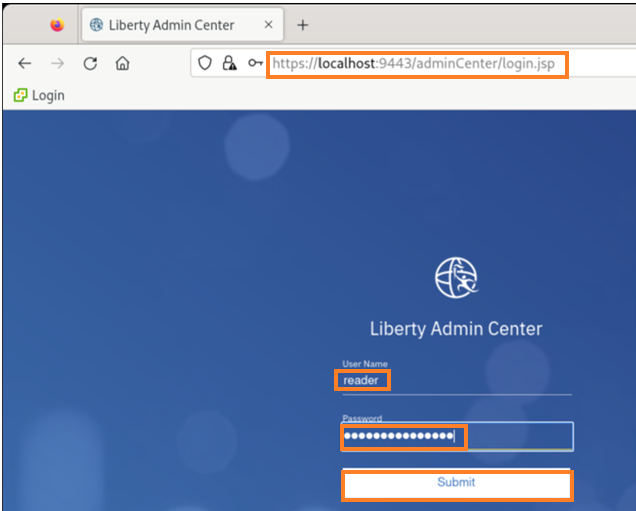This screenshot has height=511, width=636.
Task: Click the Liberty Admin Center heading text
Action: point(456,329)
